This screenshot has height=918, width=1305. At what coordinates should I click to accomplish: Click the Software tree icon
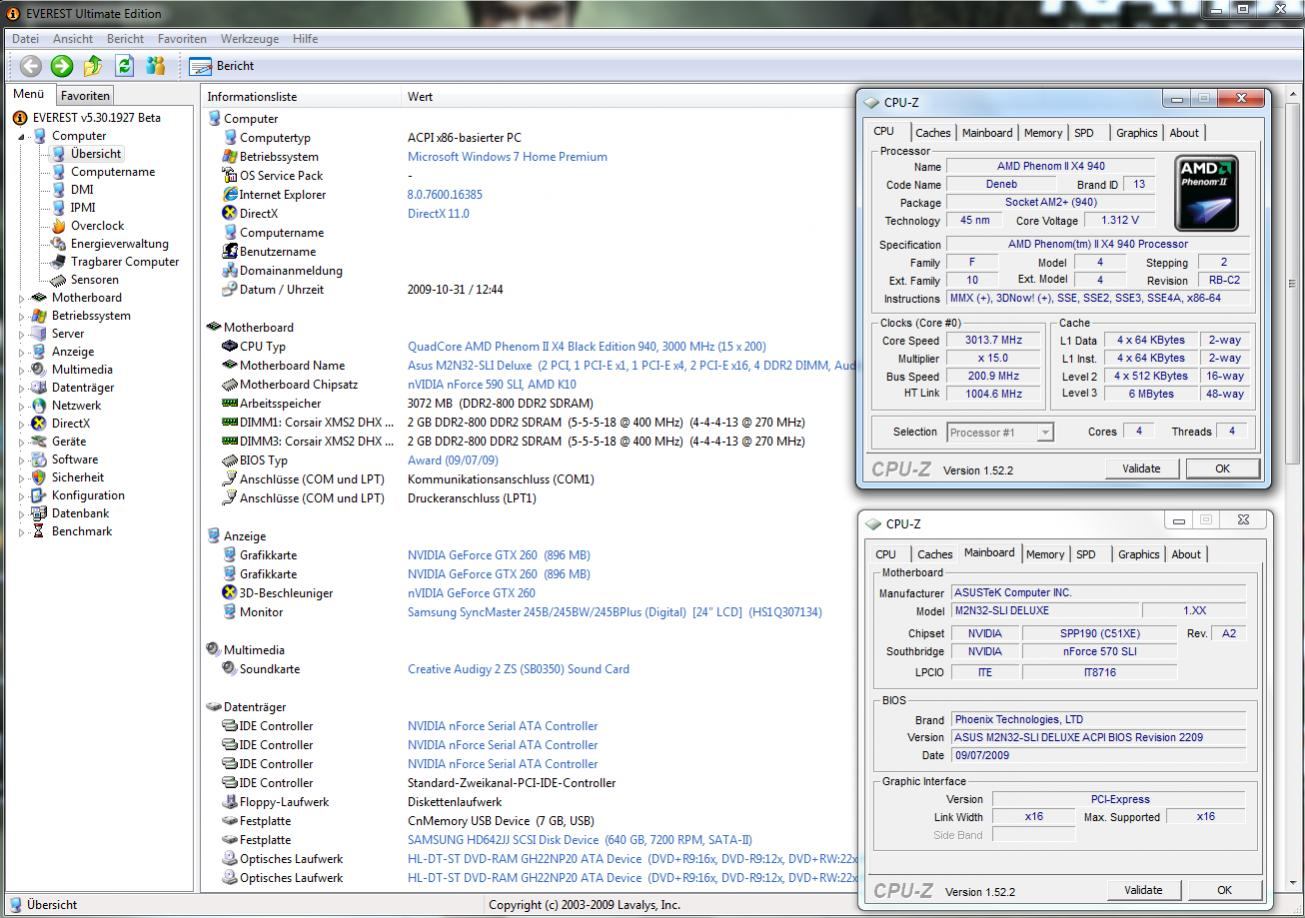click(40, 460)
